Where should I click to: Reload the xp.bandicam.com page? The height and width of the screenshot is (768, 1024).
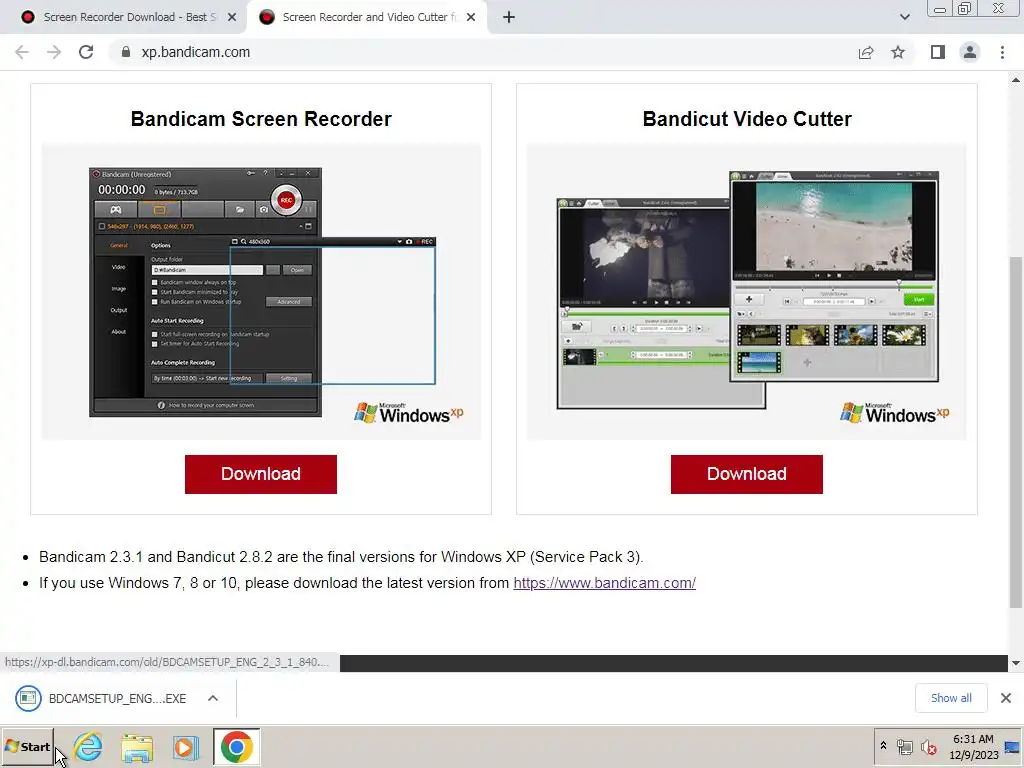(86, 52)
